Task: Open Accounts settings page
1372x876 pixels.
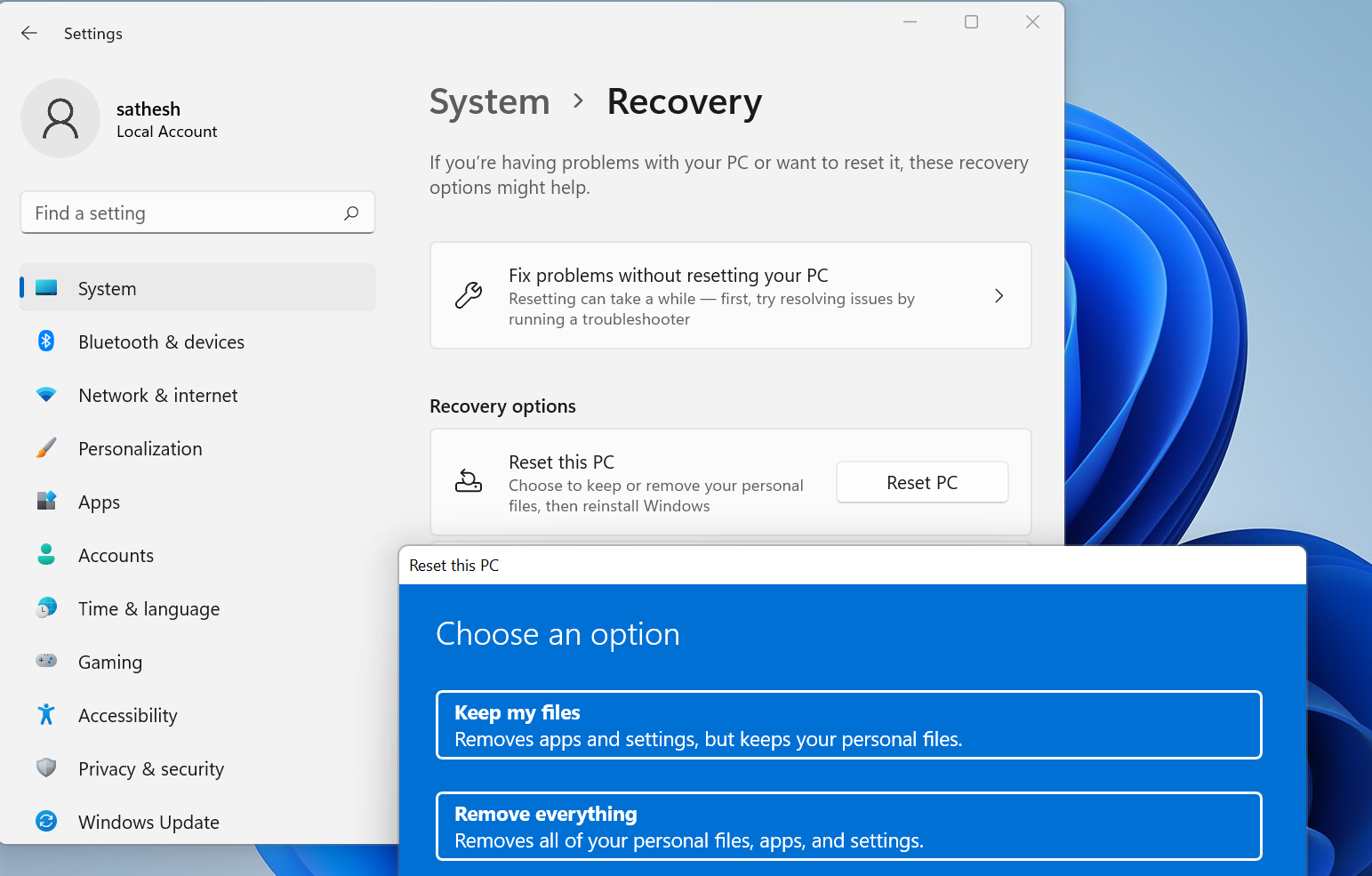Action: pos(197,555)
